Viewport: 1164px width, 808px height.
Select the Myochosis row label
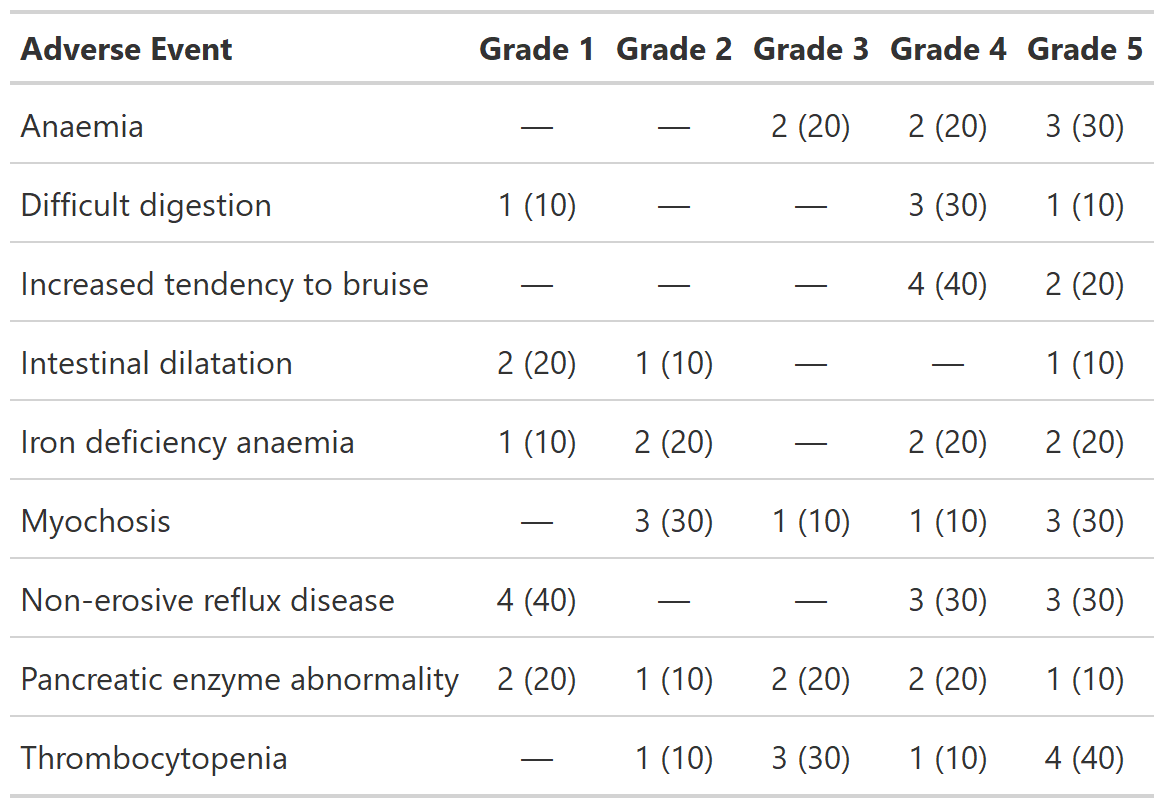(x=96, y=521)
